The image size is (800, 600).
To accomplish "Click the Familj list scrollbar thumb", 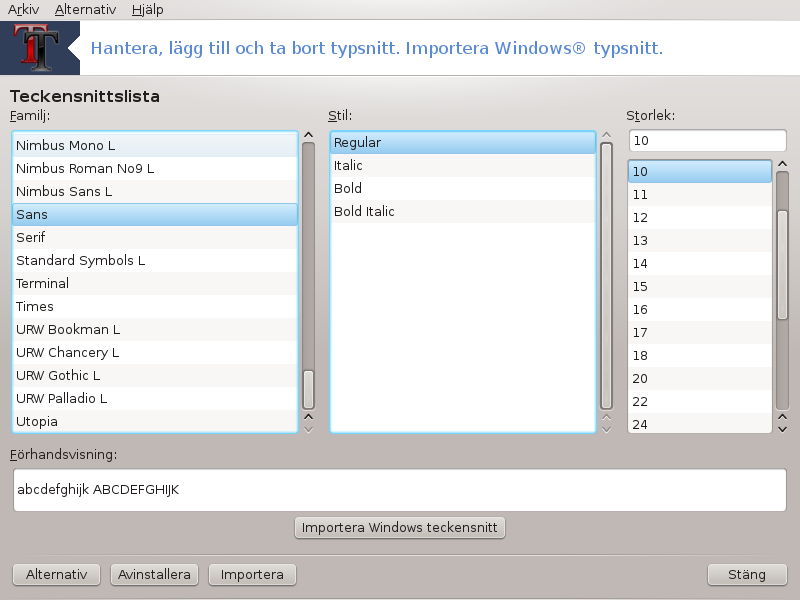I will [x=308, y=389].
